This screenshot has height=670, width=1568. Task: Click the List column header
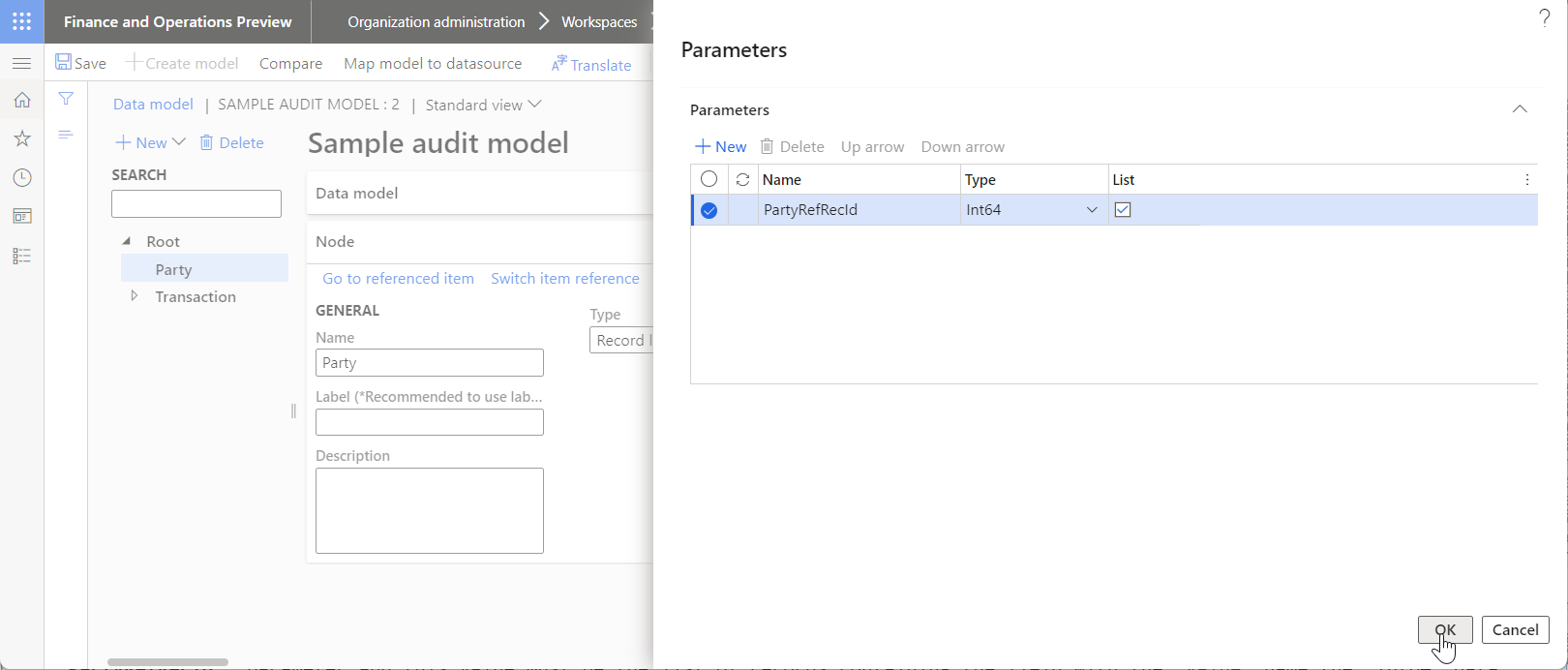tap(1124, 179)
